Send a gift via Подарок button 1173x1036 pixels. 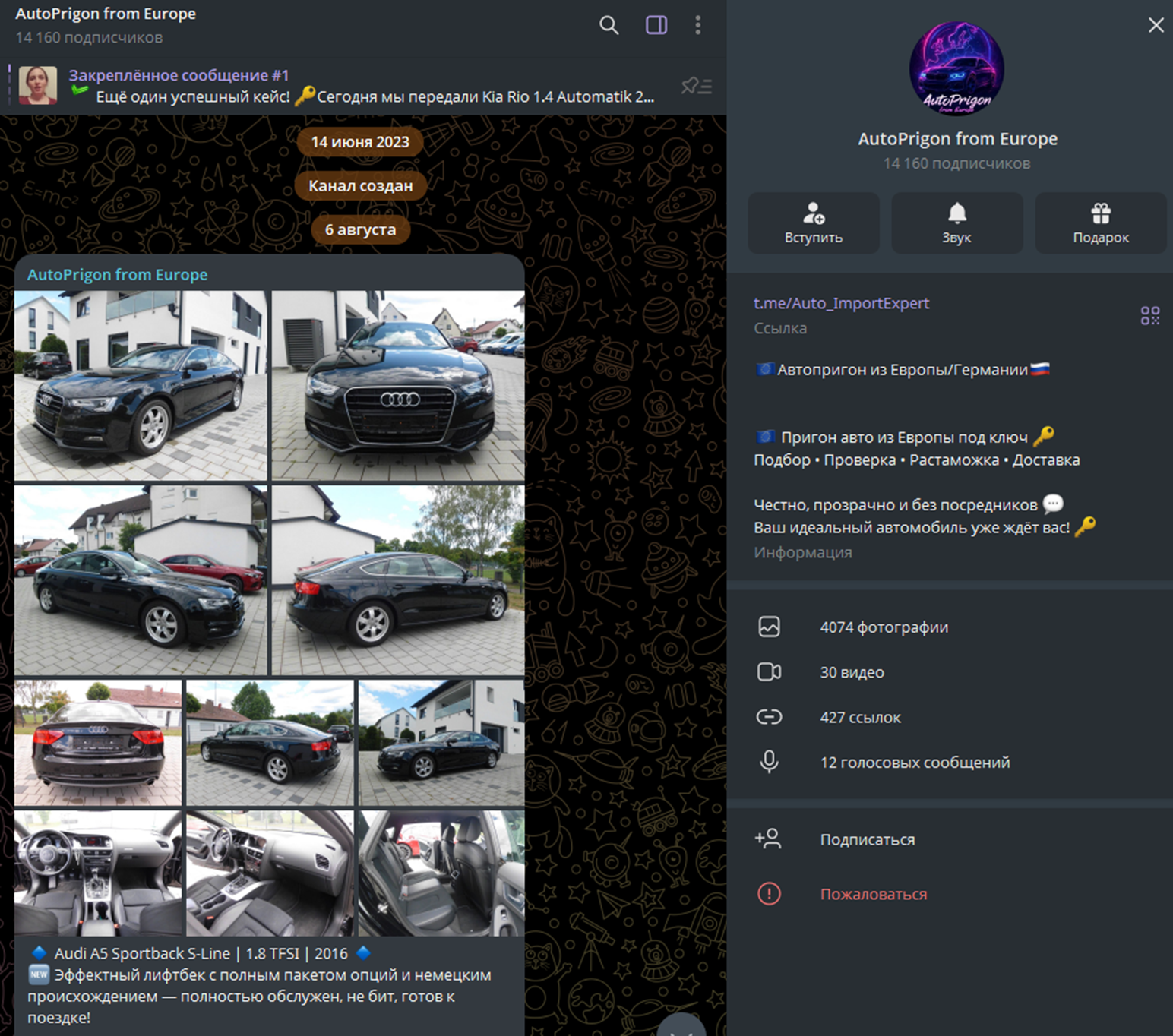pyautogui.click(x=1101, y=223)
